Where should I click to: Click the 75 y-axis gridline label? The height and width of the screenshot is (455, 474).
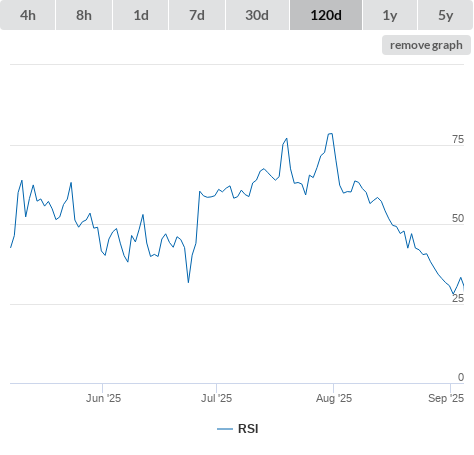(458, 139)
